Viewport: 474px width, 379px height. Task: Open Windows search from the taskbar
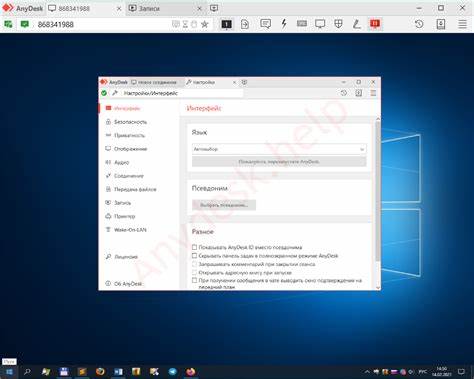[27, 372]
